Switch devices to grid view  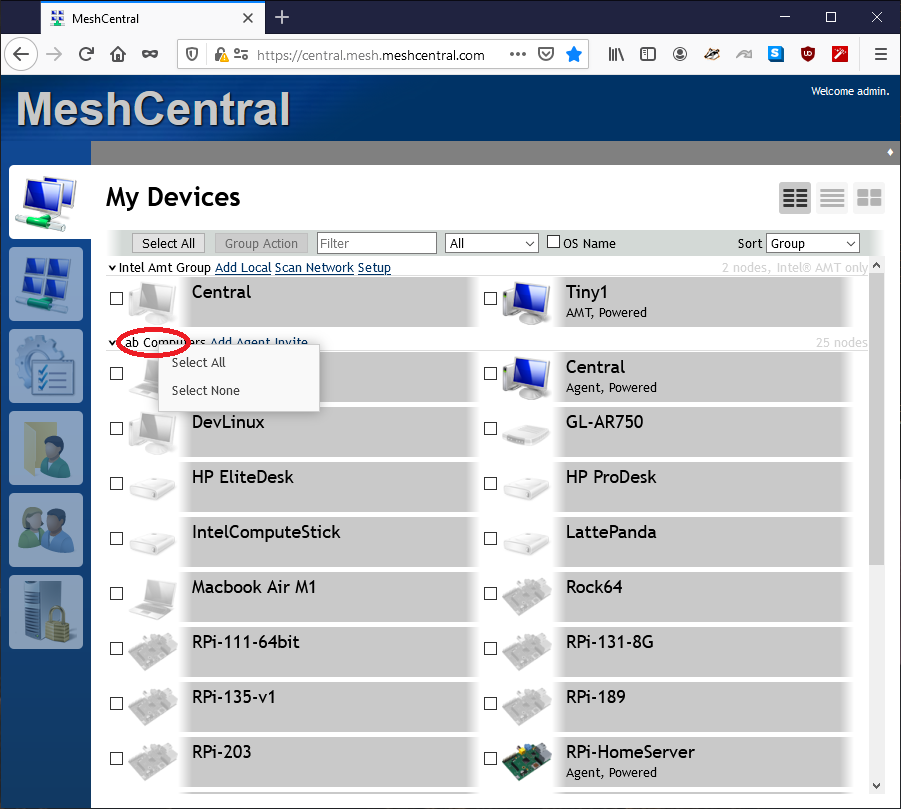[x=868, y=197]
